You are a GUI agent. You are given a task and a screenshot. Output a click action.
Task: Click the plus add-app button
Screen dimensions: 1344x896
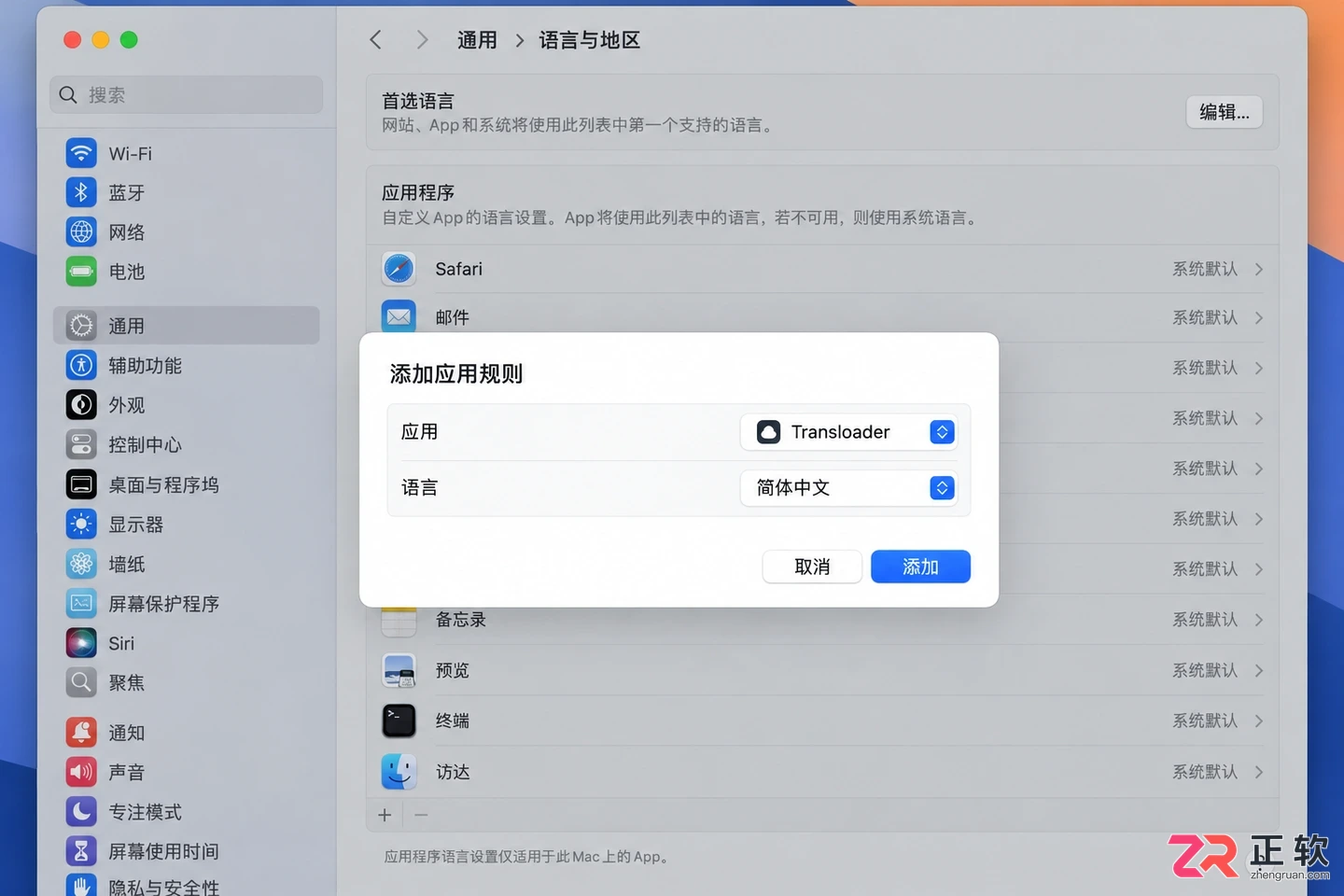coord(385,815)
